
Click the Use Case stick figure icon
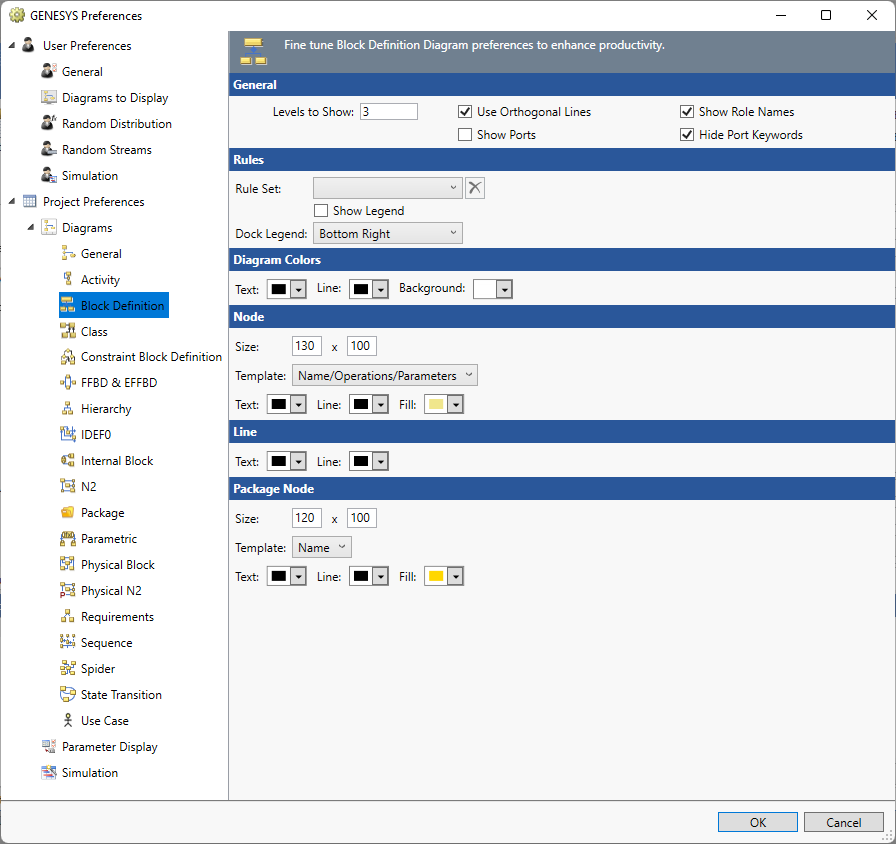click(68, 721)
